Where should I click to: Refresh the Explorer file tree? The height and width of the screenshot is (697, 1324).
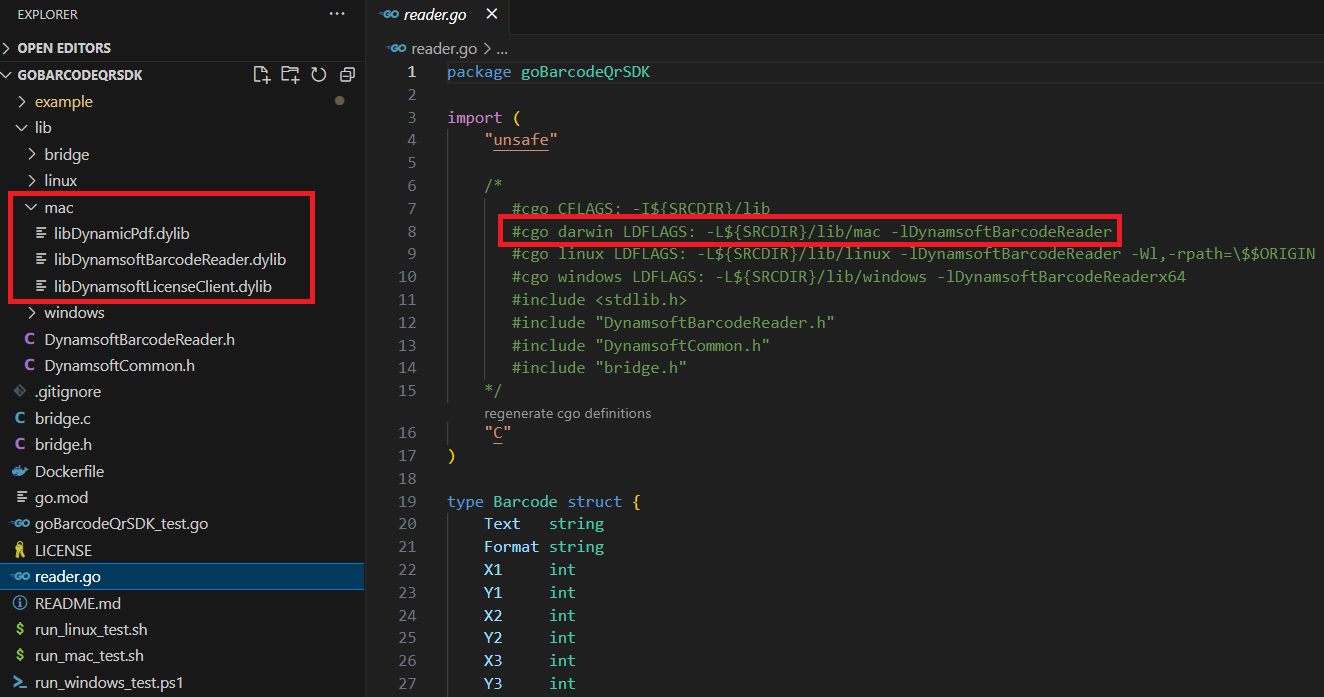pyautogui.click(x=319, y=75)
